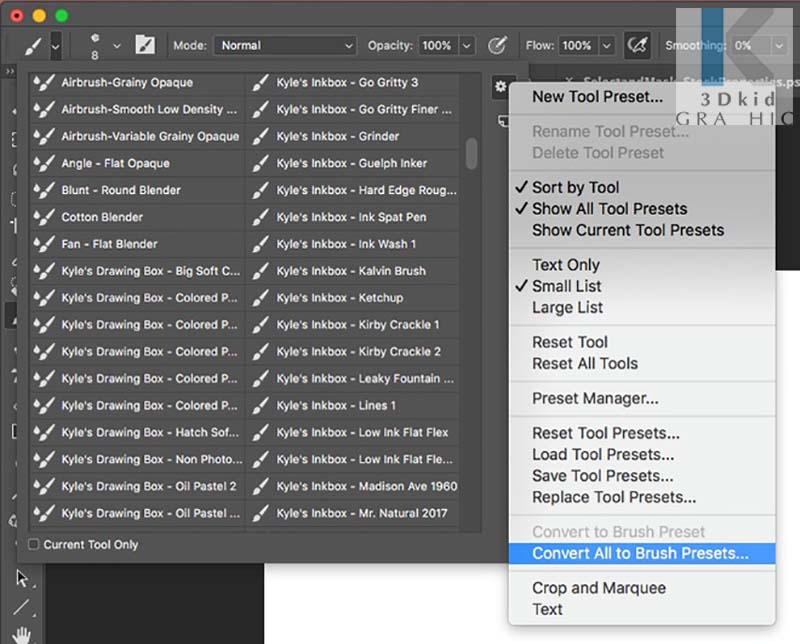Viewport: 800px width, 644px height.
Task: Open the Opacity slider dropdown arrow
Action: pos(466,46)
